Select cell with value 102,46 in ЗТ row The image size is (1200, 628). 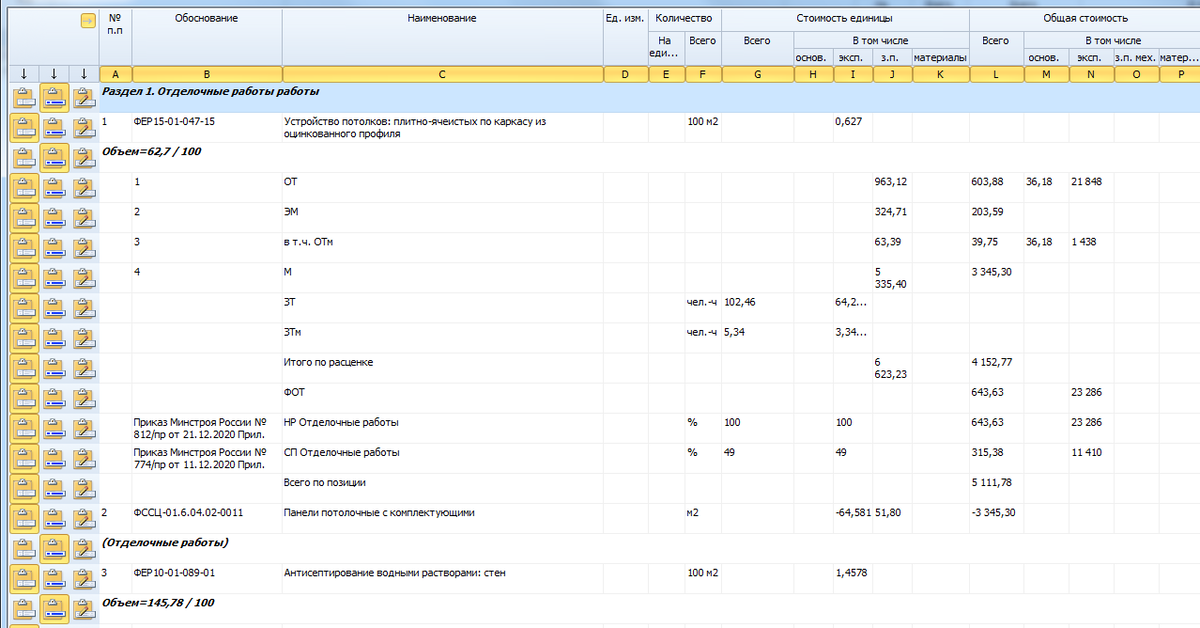(758, 308)
